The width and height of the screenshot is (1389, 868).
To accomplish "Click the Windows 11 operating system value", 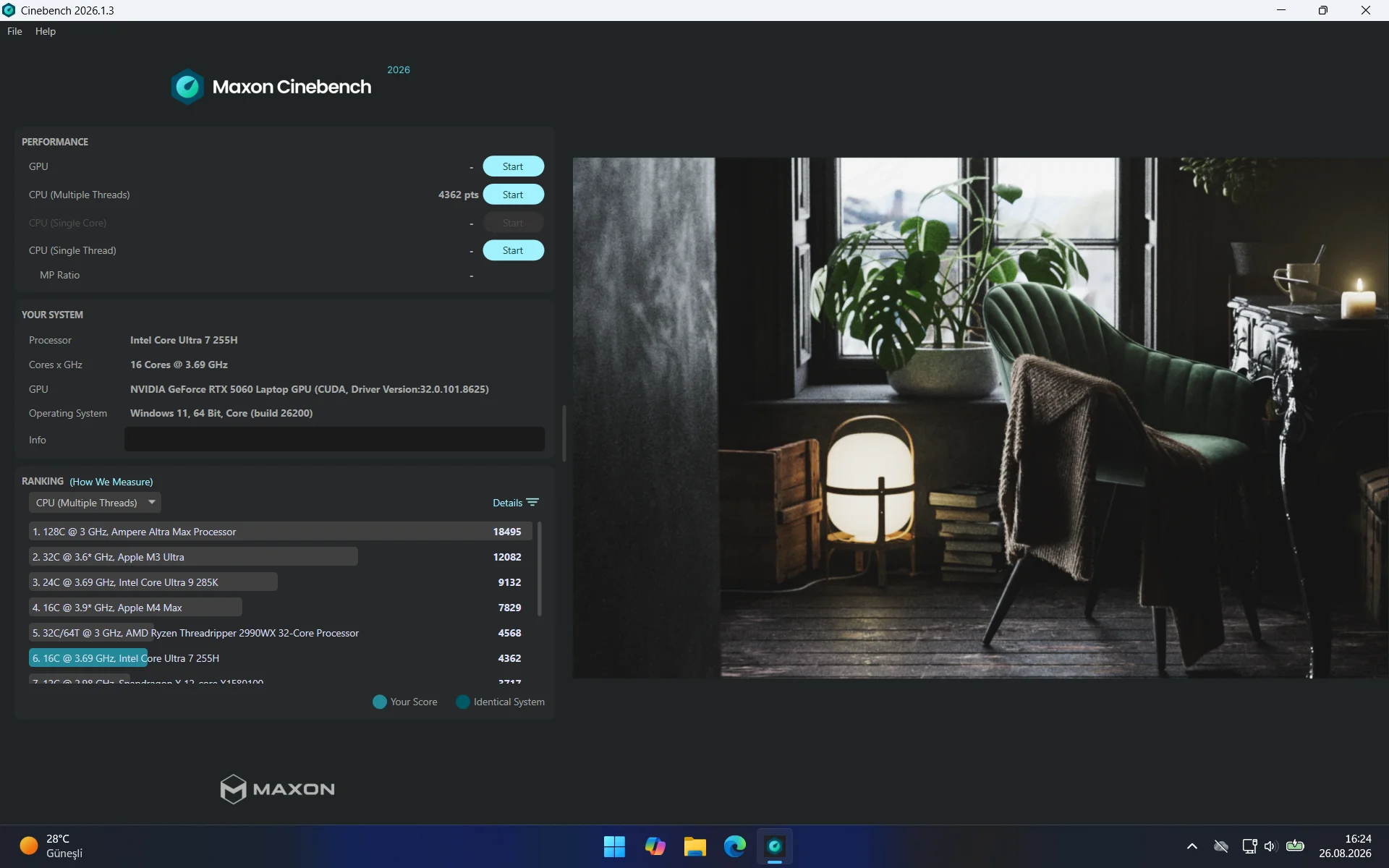I will [x=221, y=413].
